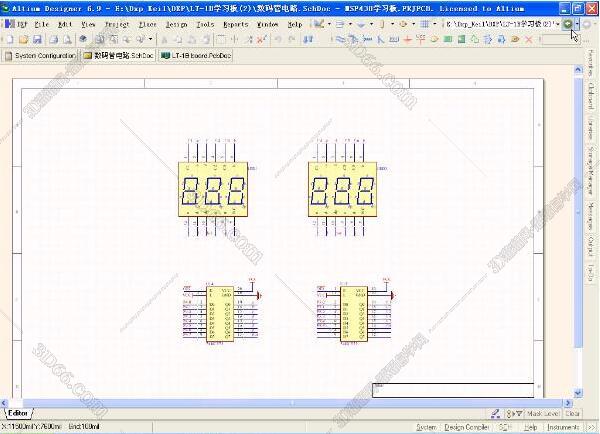Viewport: 600px width, 434px height.
Task: Click the Print icon in toolbar
Action: pos(54,39)
